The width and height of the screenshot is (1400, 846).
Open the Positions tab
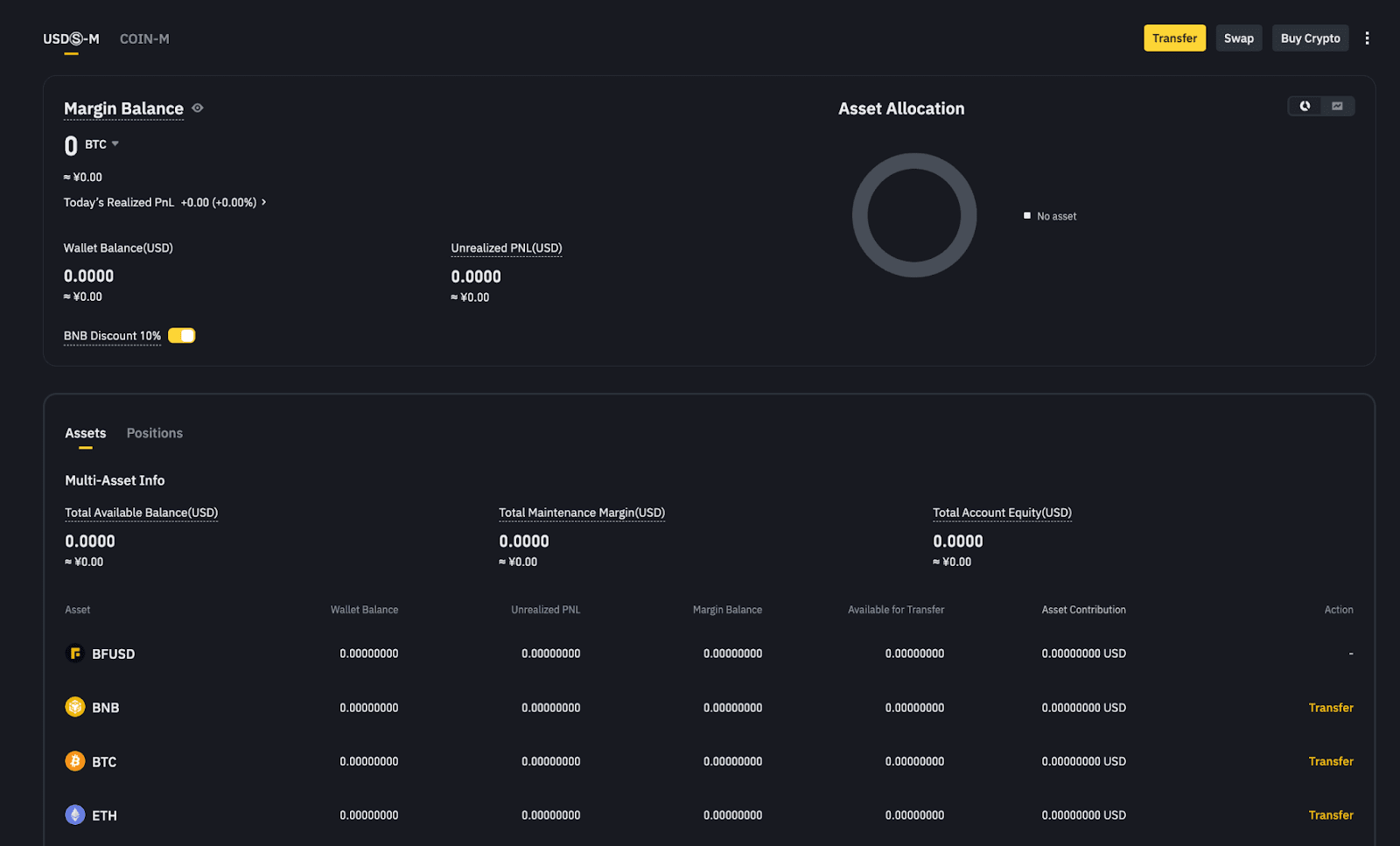point(155,433)
